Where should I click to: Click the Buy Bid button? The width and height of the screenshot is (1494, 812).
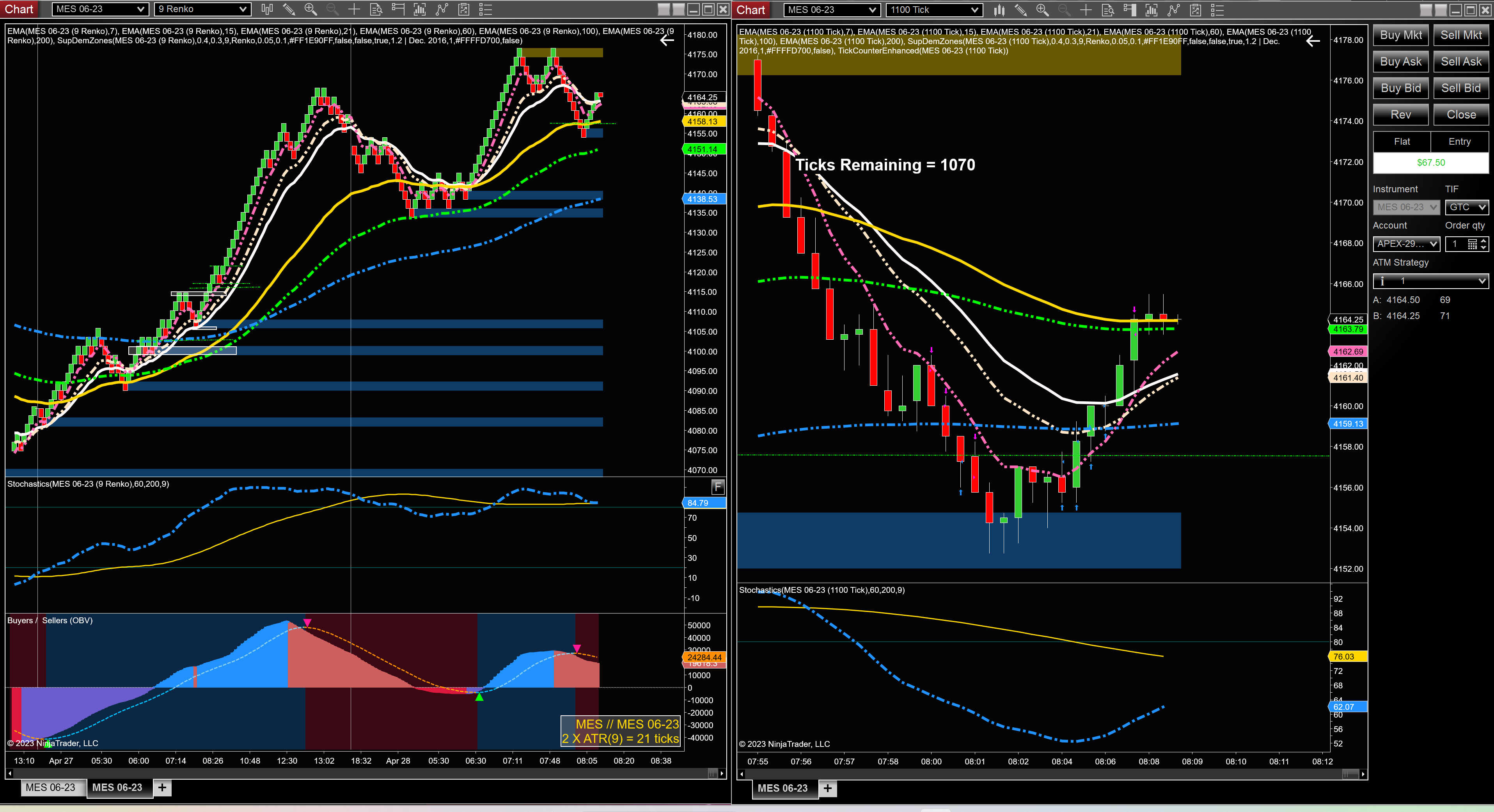[1401, 88]
